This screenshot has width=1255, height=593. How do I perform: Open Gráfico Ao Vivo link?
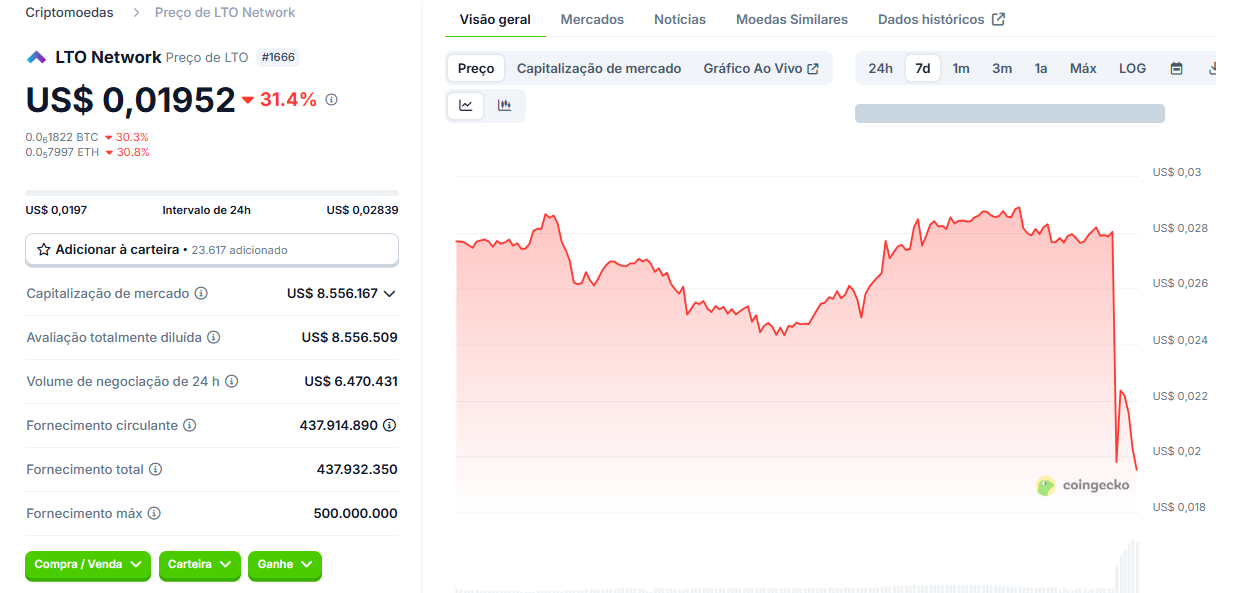pyautogui.click(x=761, y=68)
